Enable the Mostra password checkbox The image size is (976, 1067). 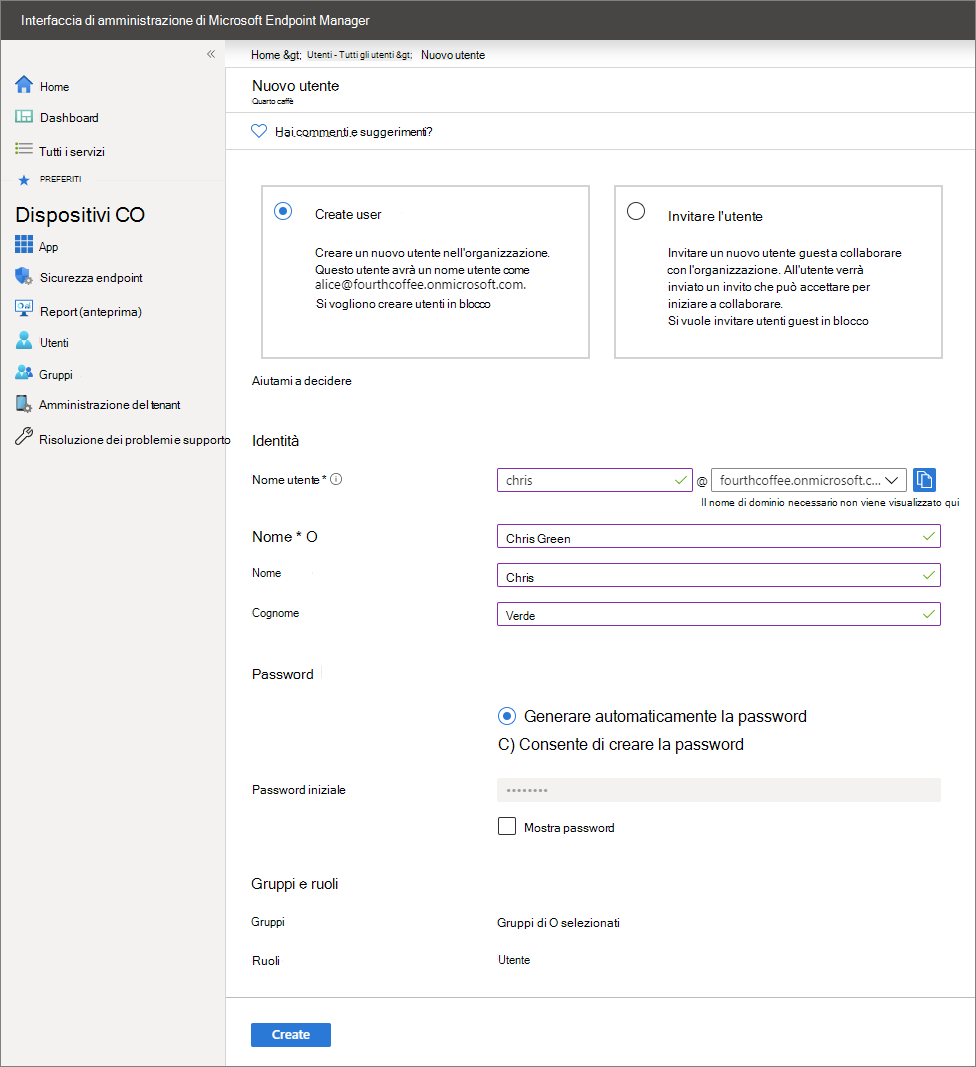[506, 826]
